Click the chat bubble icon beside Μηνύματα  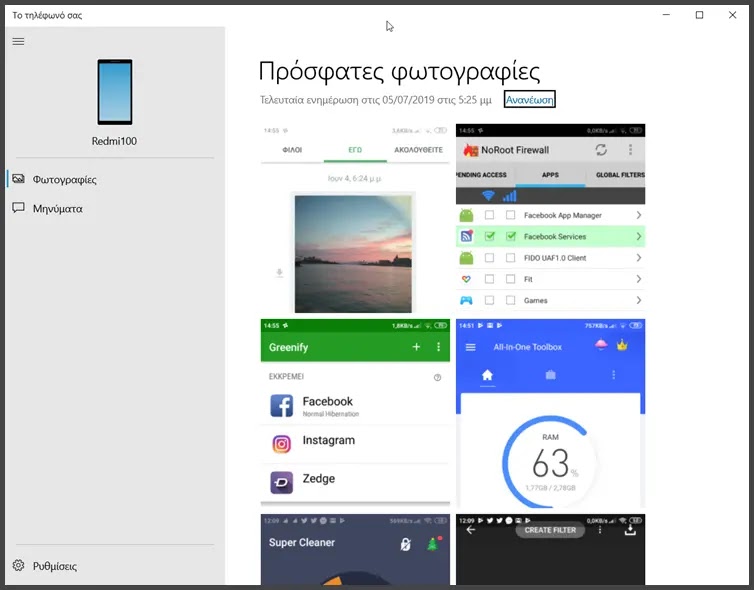coord(18,208)
